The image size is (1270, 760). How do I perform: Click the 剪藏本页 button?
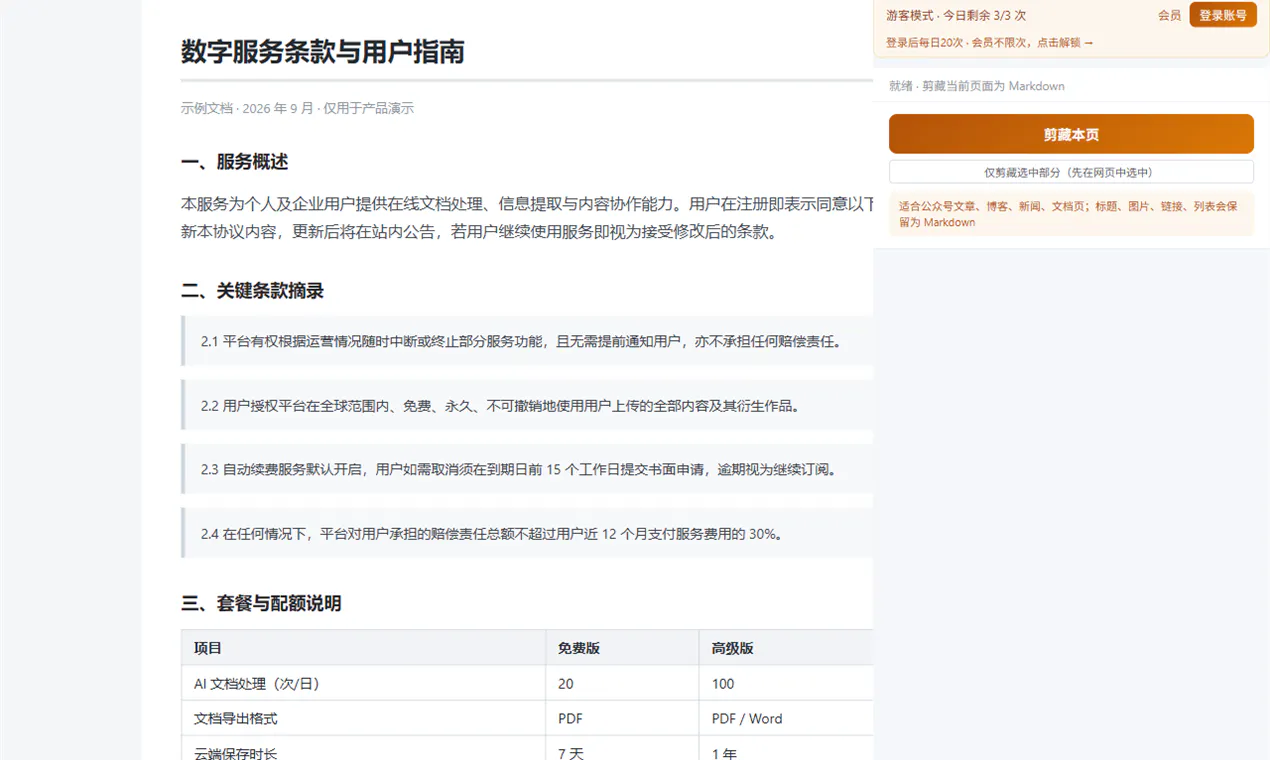[x=1071, y=134]
